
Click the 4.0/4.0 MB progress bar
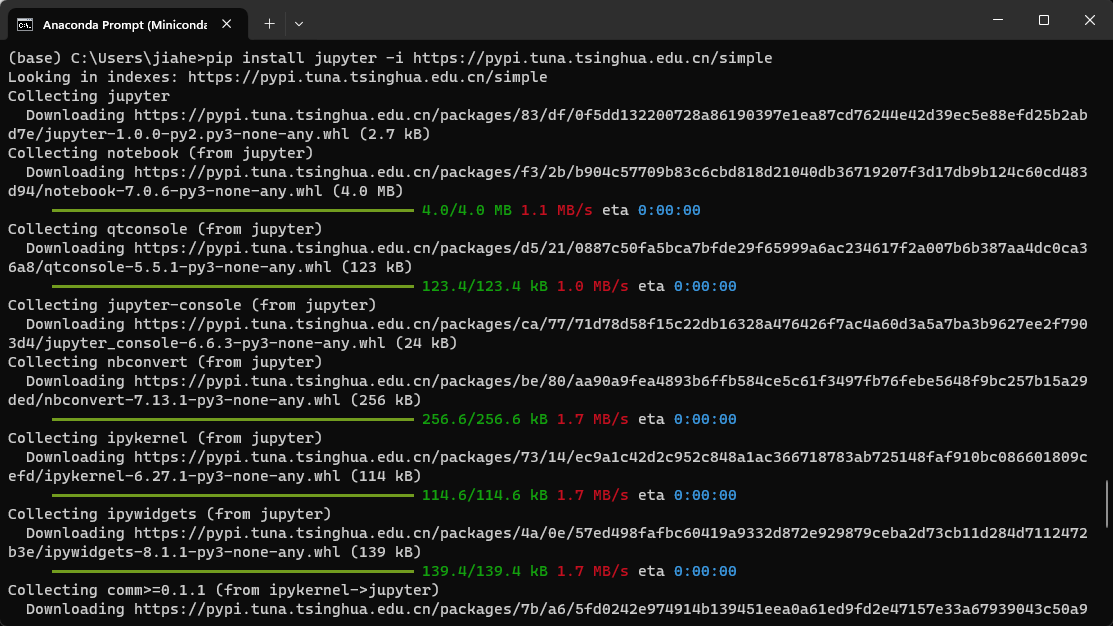click(x=233, y=211)
